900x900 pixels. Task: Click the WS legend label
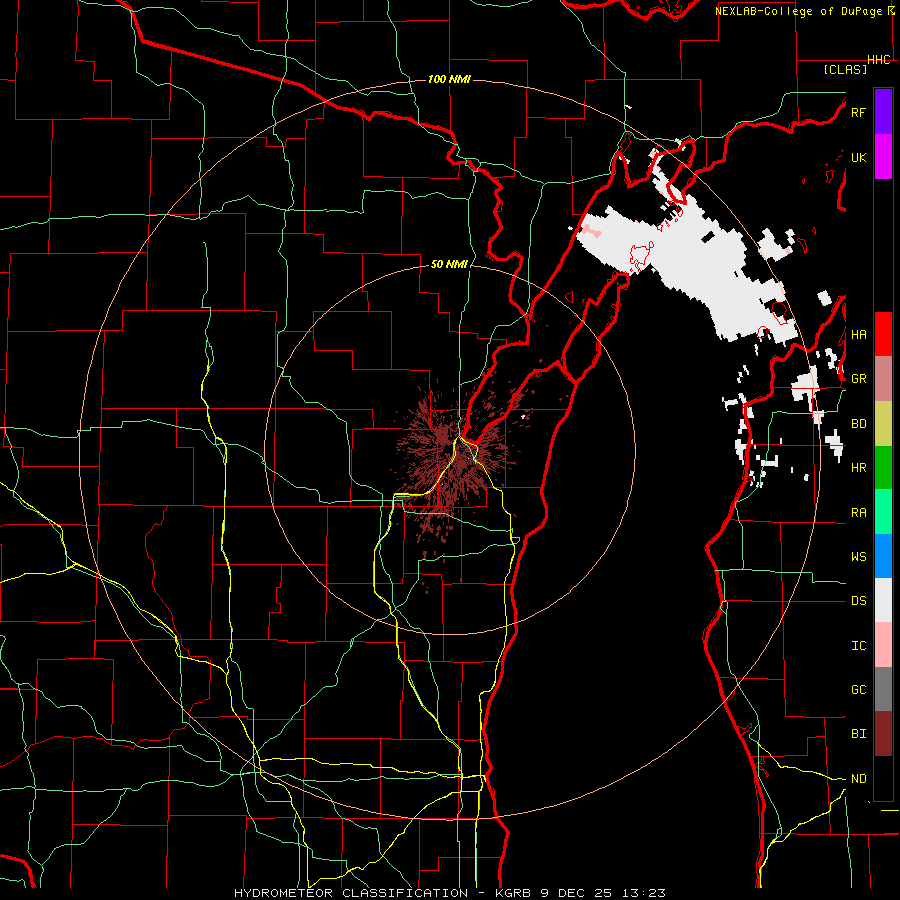(x=858, y=557)
